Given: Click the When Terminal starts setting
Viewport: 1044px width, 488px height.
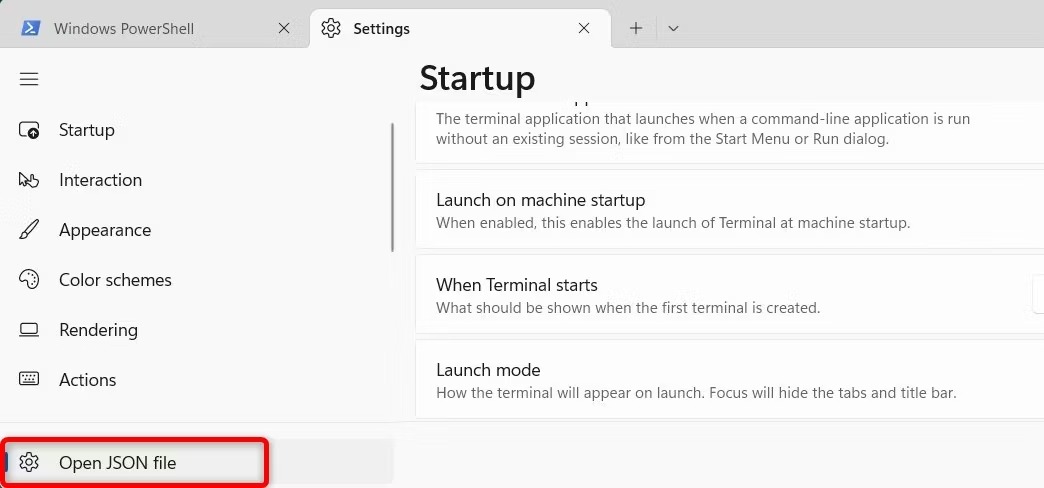Looking at the screenshot, I should coord(730,294).
